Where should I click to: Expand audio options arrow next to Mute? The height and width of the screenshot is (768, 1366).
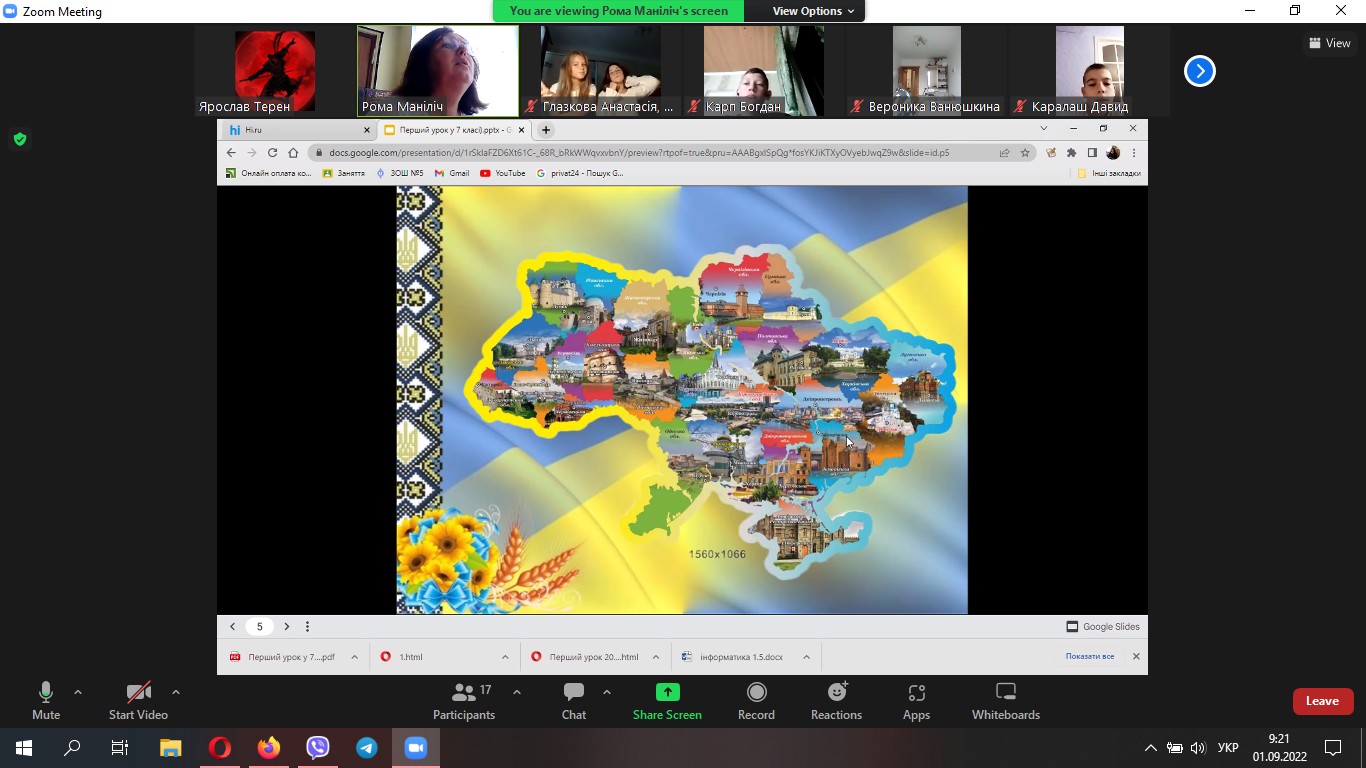[78, 692]
